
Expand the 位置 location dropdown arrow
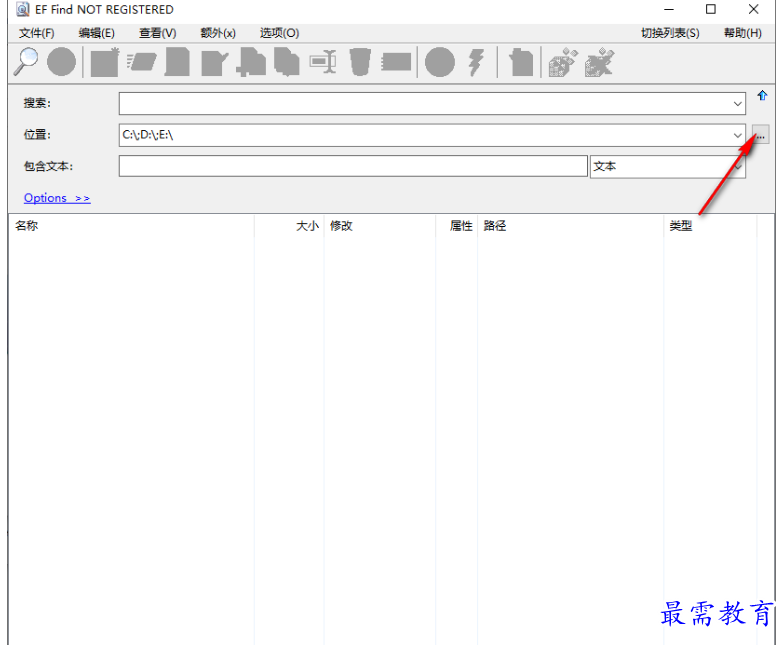tap(737, 135)
